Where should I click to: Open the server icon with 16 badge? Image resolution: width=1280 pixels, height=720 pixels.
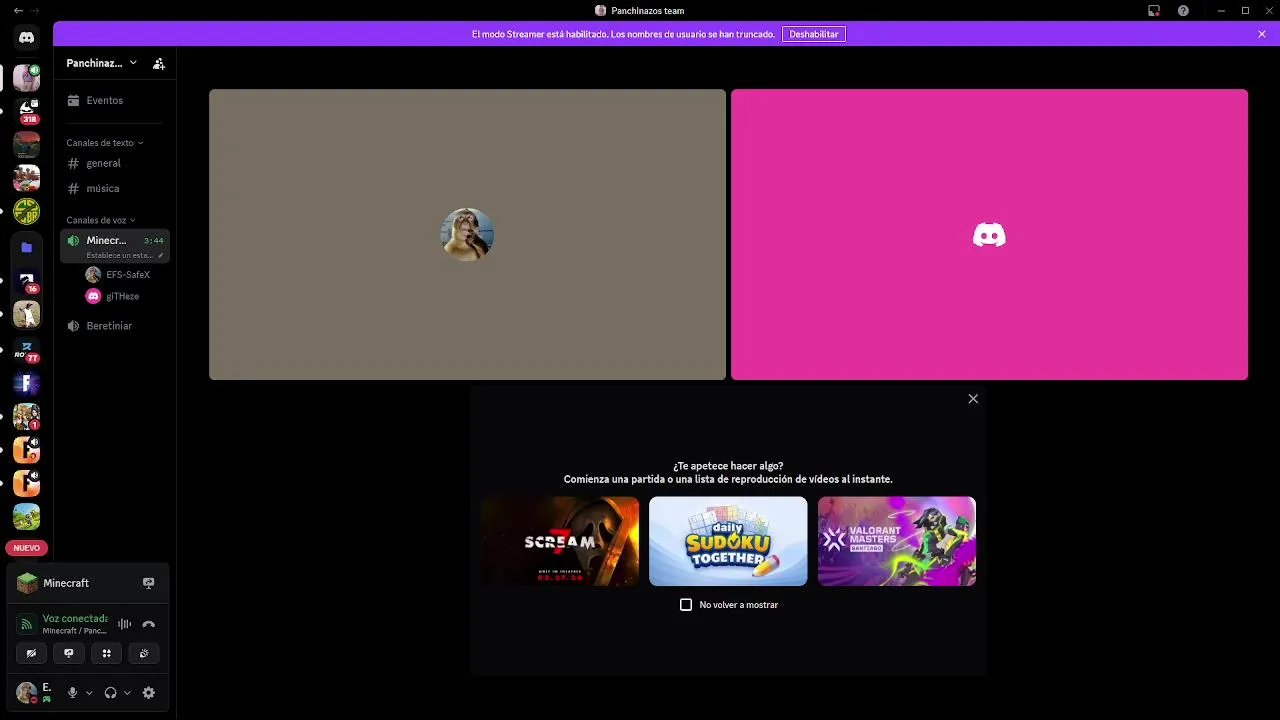[x=27, y=281]
